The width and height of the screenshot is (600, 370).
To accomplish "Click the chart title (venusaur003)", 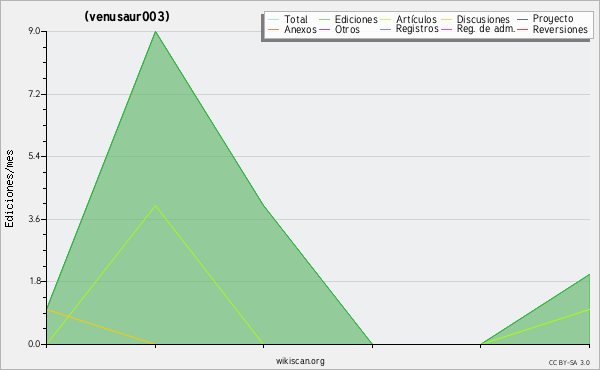I will [127, 16].
